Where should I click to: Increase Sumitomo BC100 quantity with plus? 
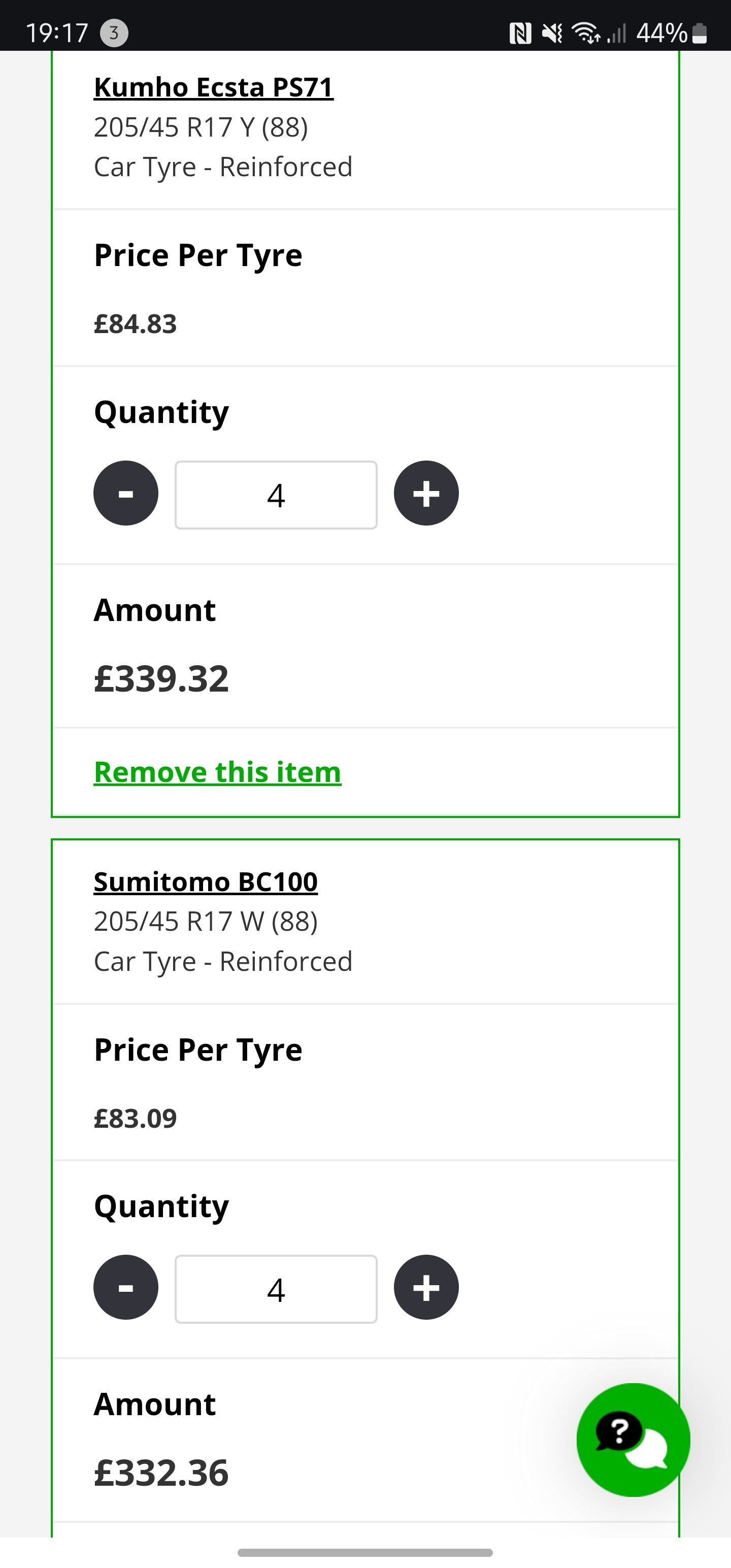426,1287
